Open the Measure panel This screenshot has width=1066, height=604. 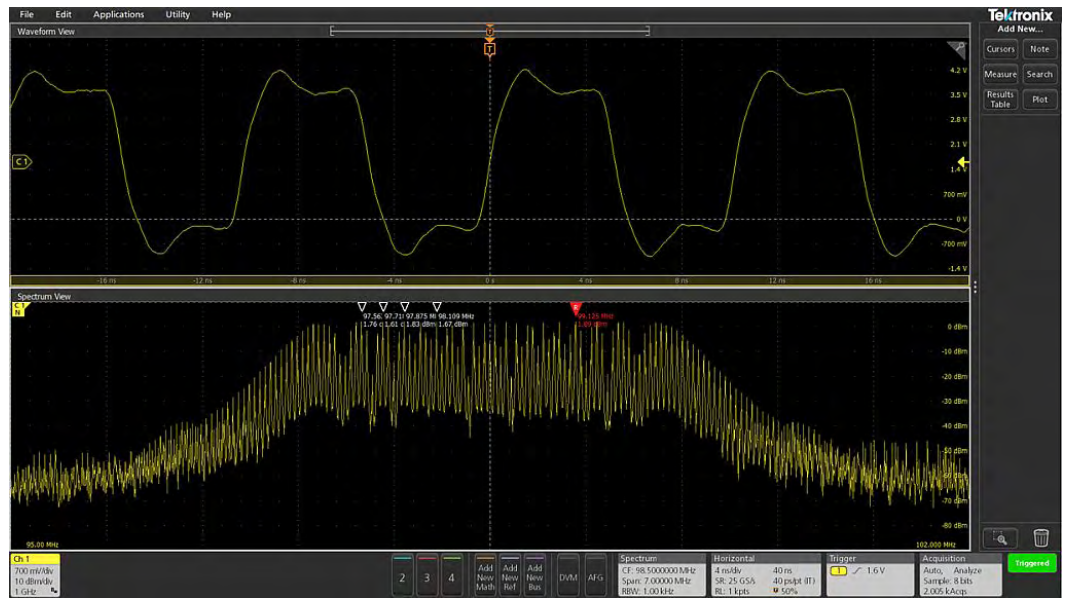(1000, 74)
